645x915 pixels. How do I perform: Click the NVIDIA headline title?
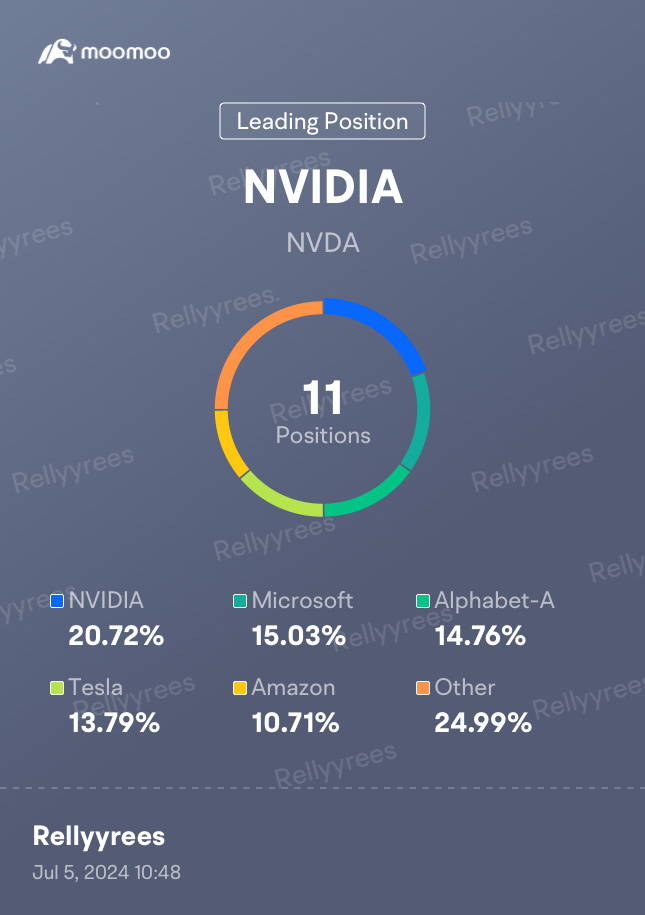tap(323, 187)
